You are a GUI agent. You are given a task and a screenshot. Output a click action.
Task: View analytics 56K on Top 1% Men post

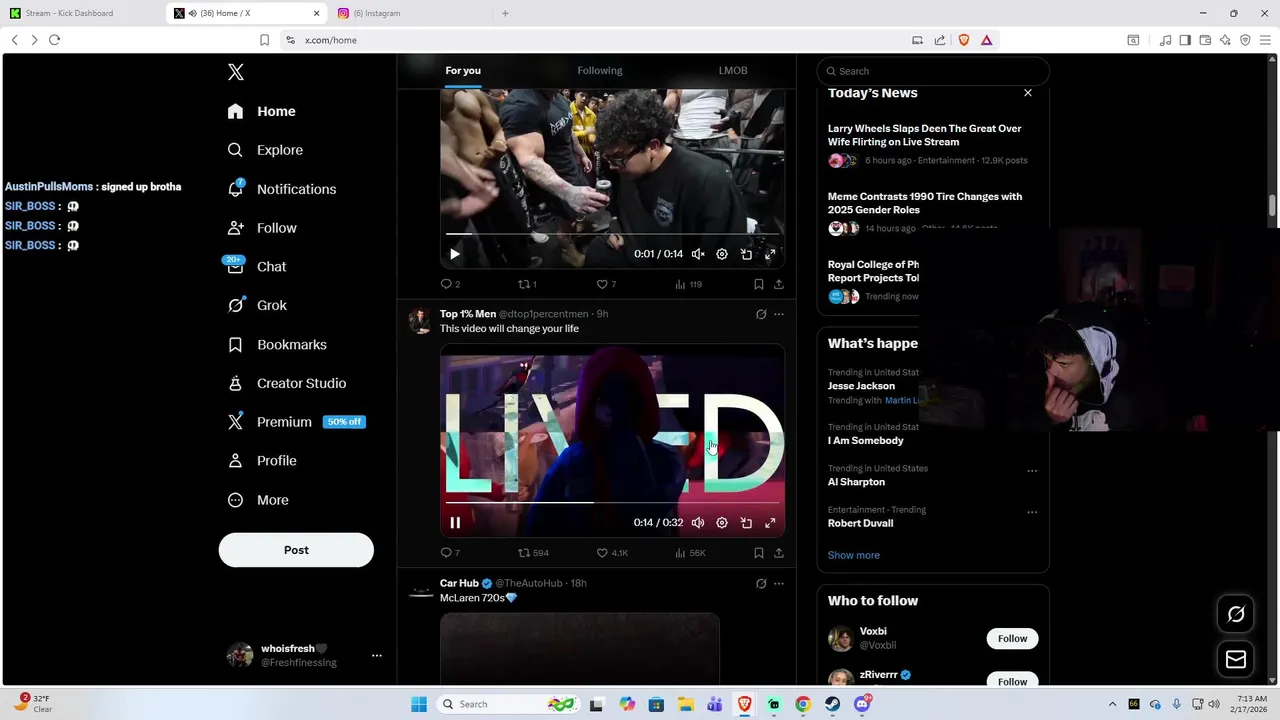point(690,553)
